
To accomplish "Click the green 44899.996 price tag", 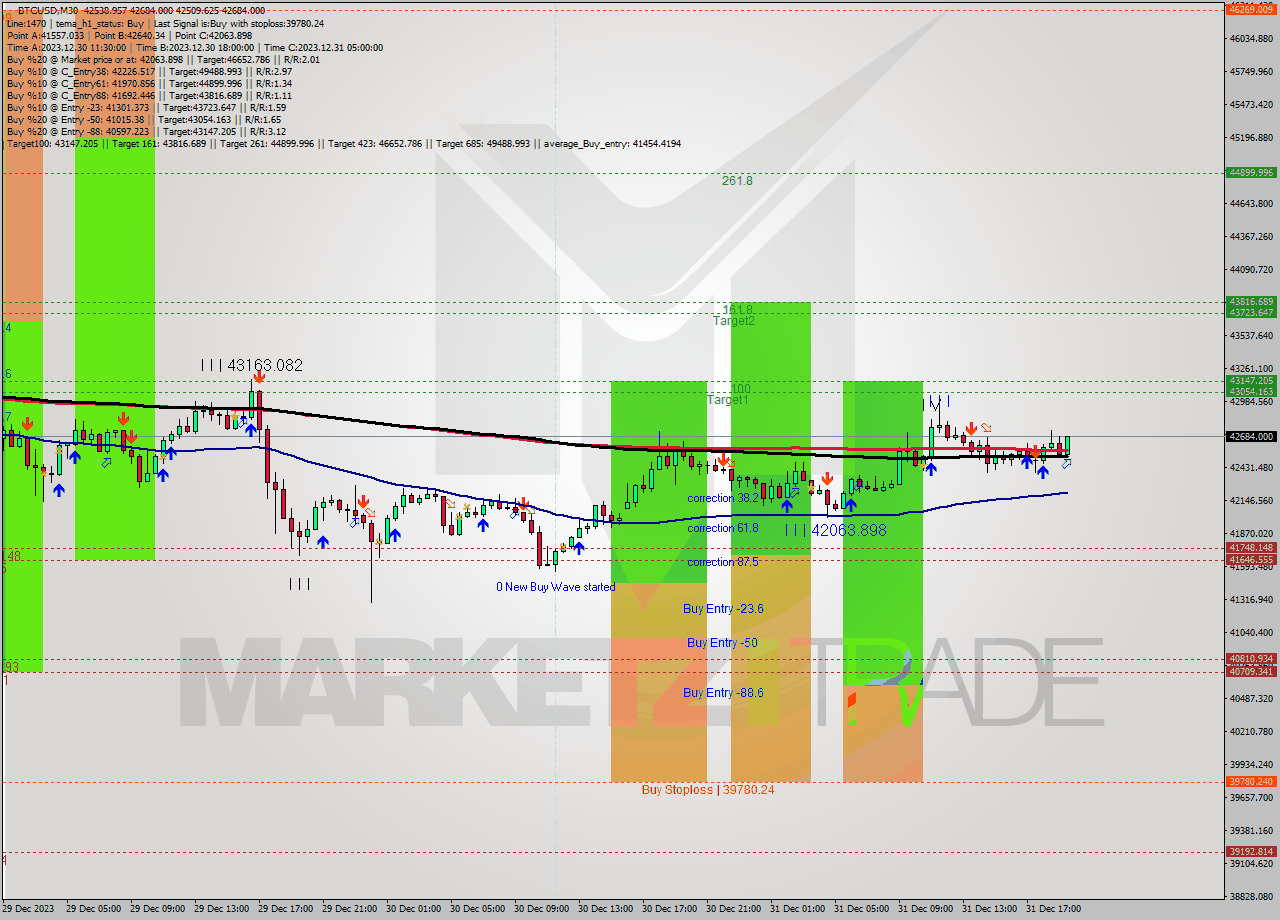I will (1251, 172).
